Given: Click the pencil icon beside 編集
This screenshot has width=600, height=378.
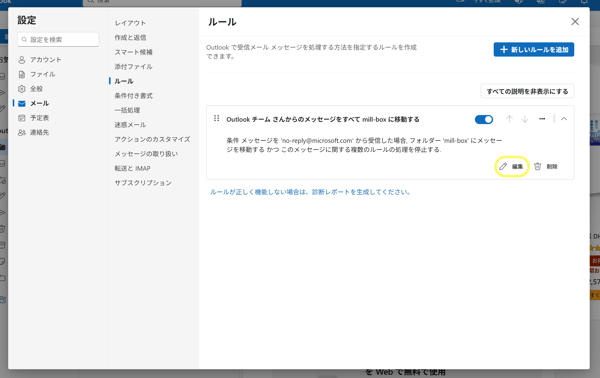Looking at the screenshot, I should pos(503,166).
